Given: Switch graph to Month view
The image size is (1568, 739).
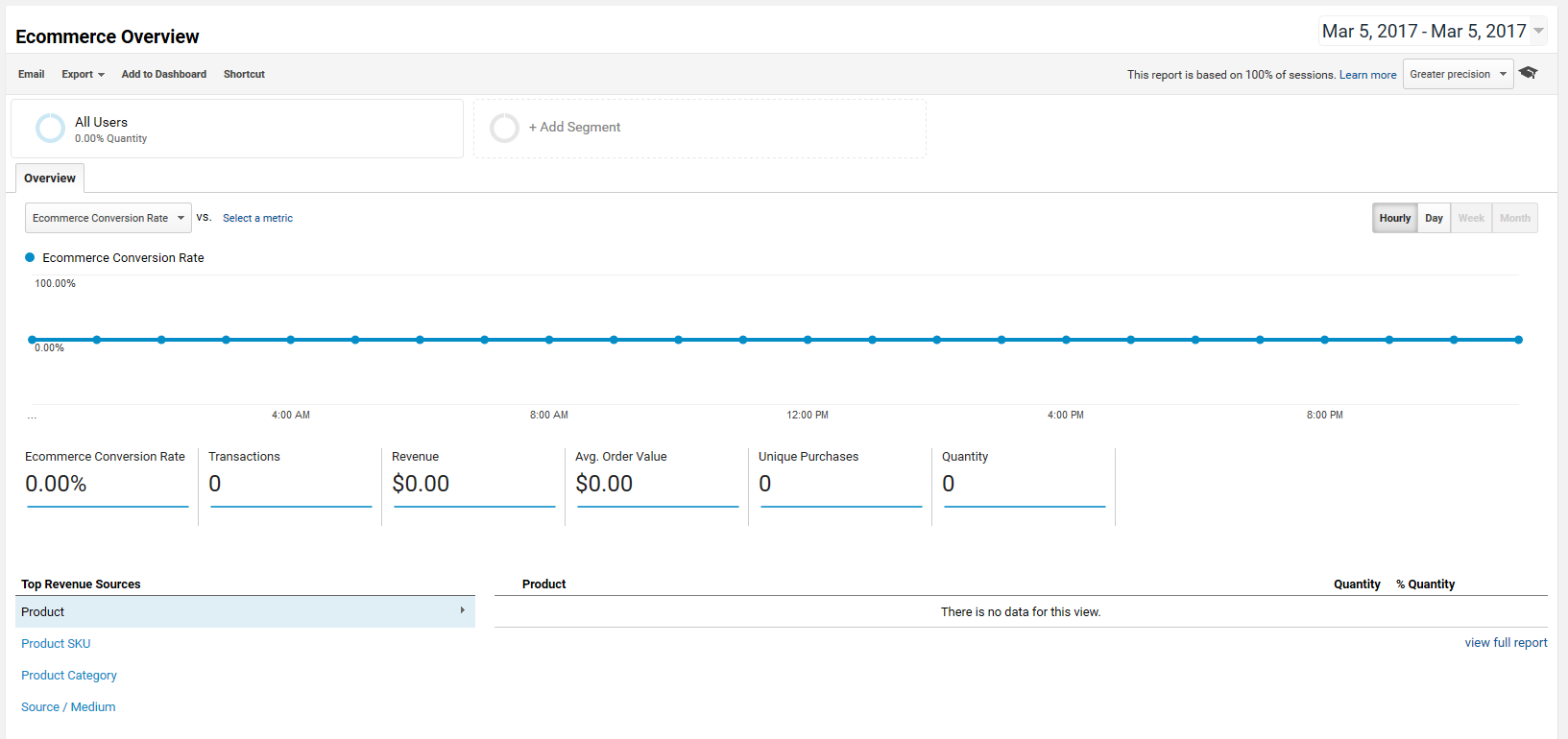Looking at the screenshot, I should tap(1514, 218).
